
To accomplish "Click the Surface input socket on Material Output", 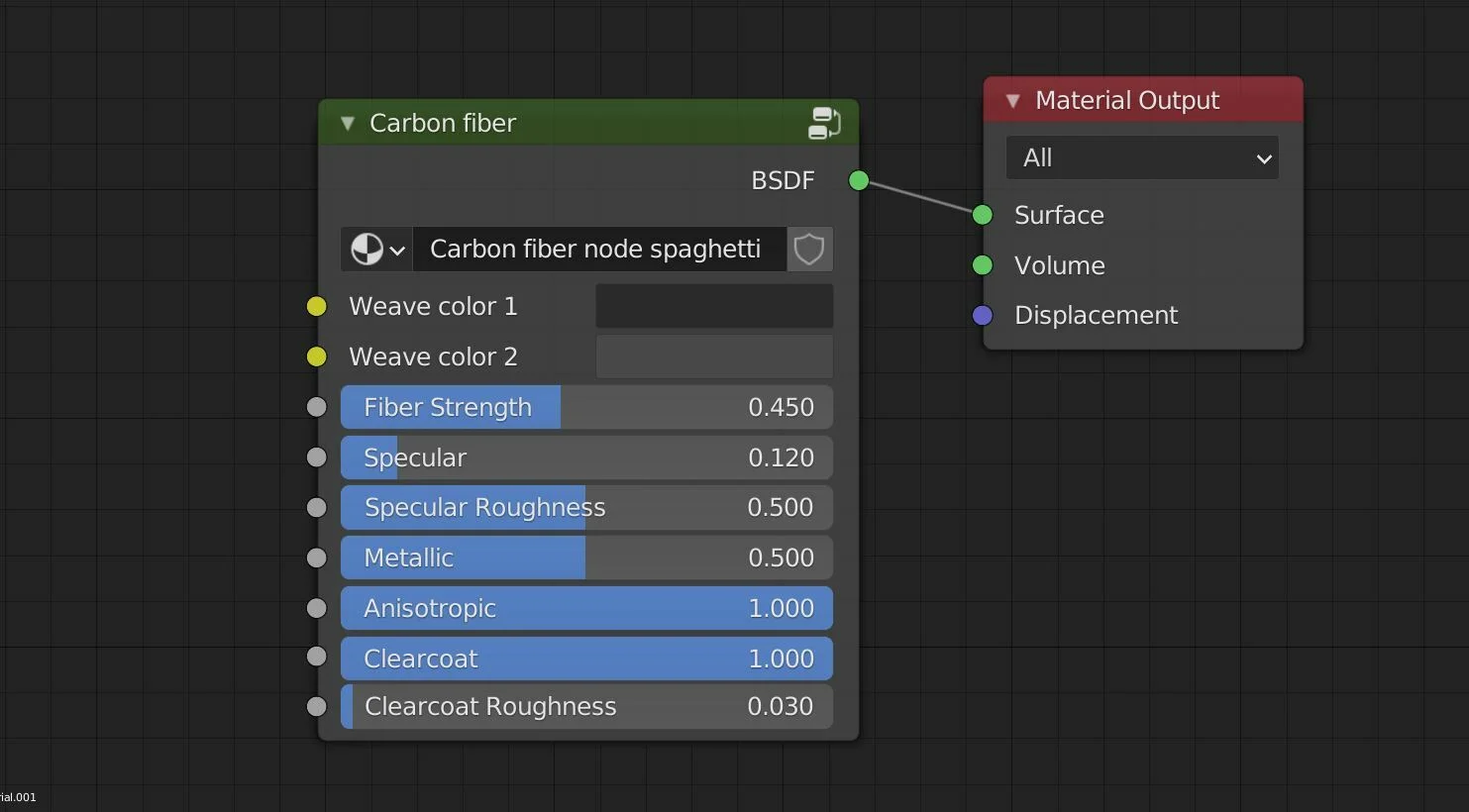I will pyautogui.click(x=982, y=215).
